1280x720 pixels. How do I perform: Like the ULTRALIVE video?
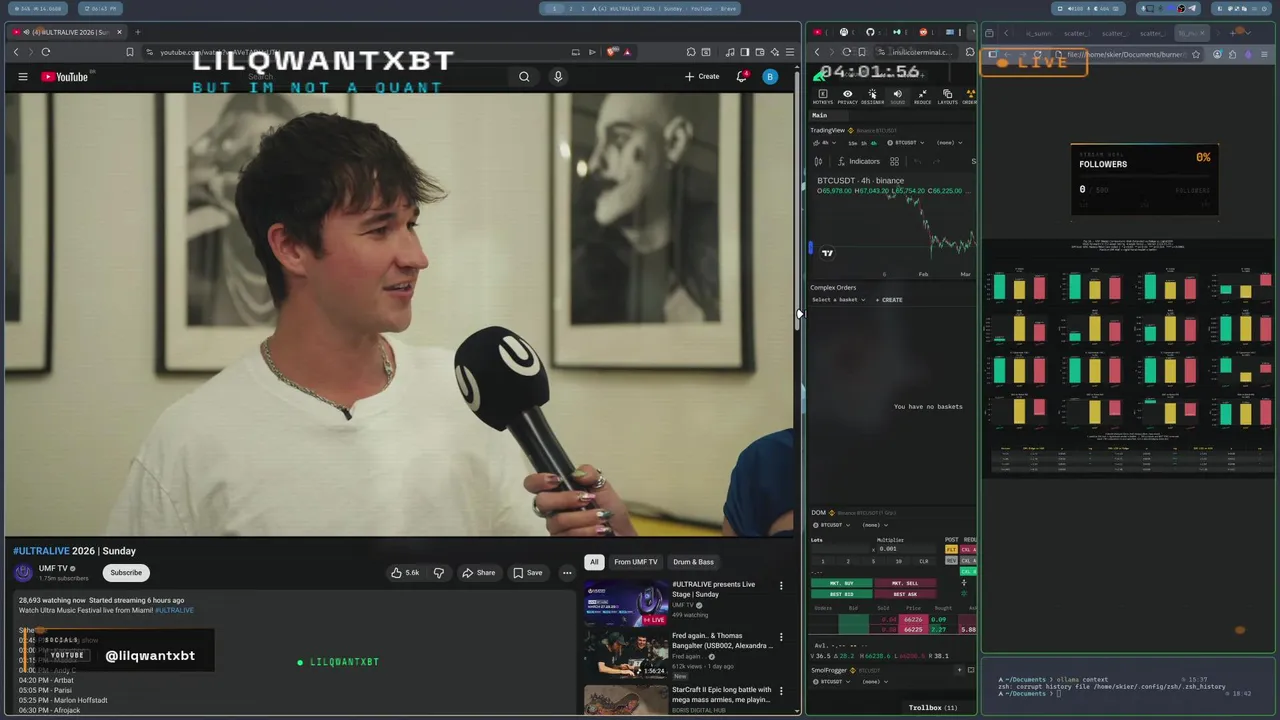[405, 573]
